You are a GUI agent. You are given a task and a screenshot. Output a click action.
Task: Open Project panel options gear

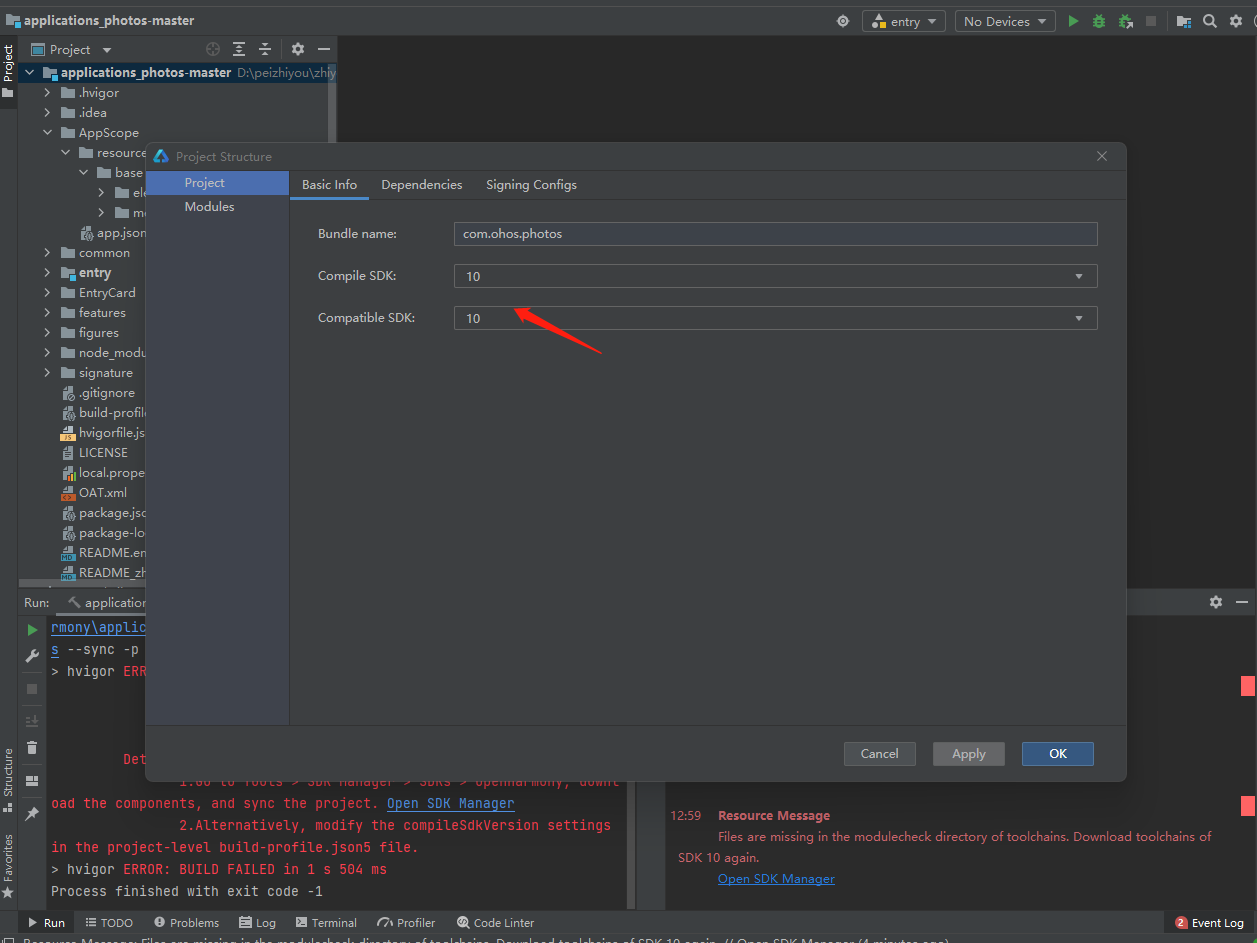tap(298, 49)
